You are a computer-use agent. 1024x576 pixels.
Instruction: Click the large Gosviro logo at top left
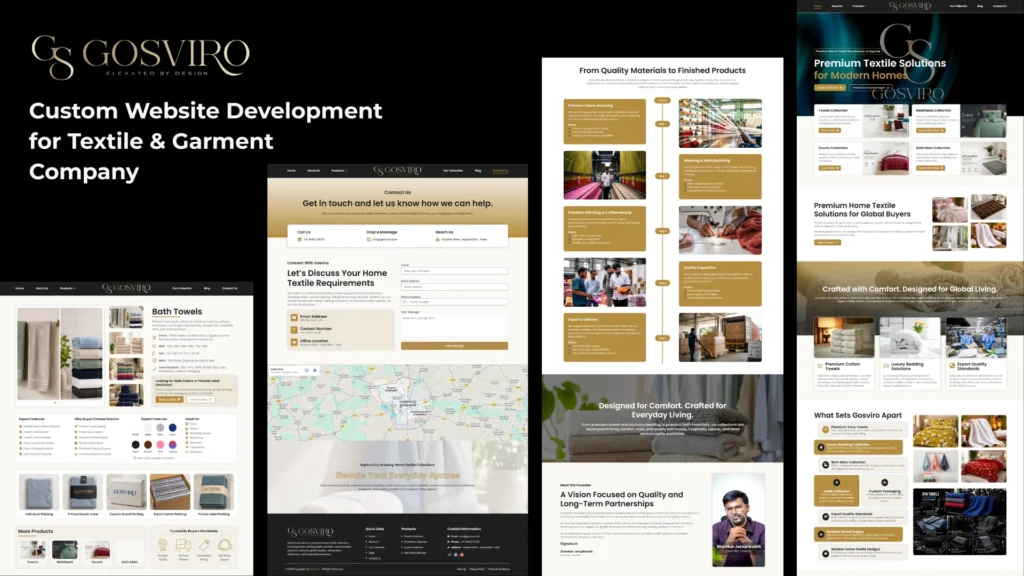click(x=140, y=57)
